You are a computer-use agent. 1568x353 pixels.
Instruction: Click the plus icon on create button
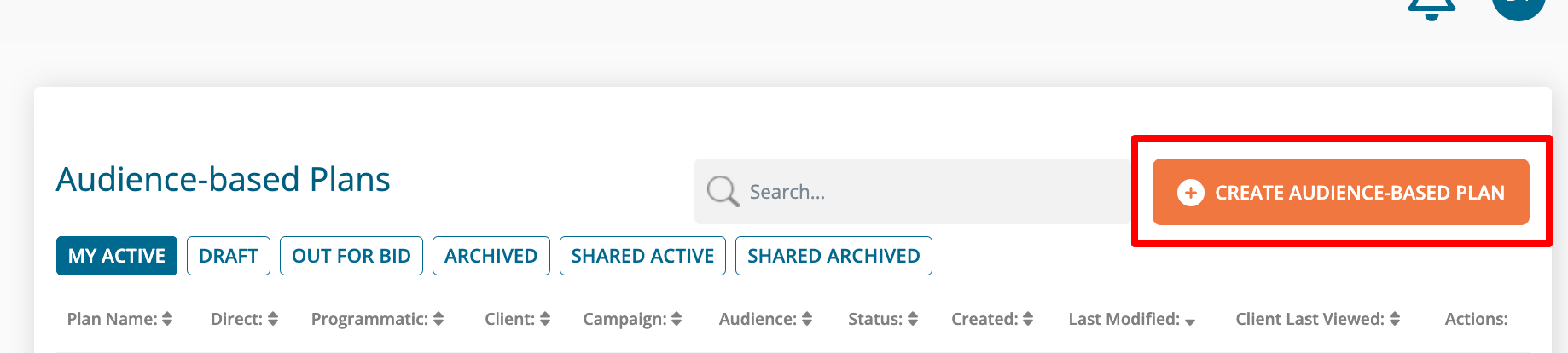(x=1190, y=193)
